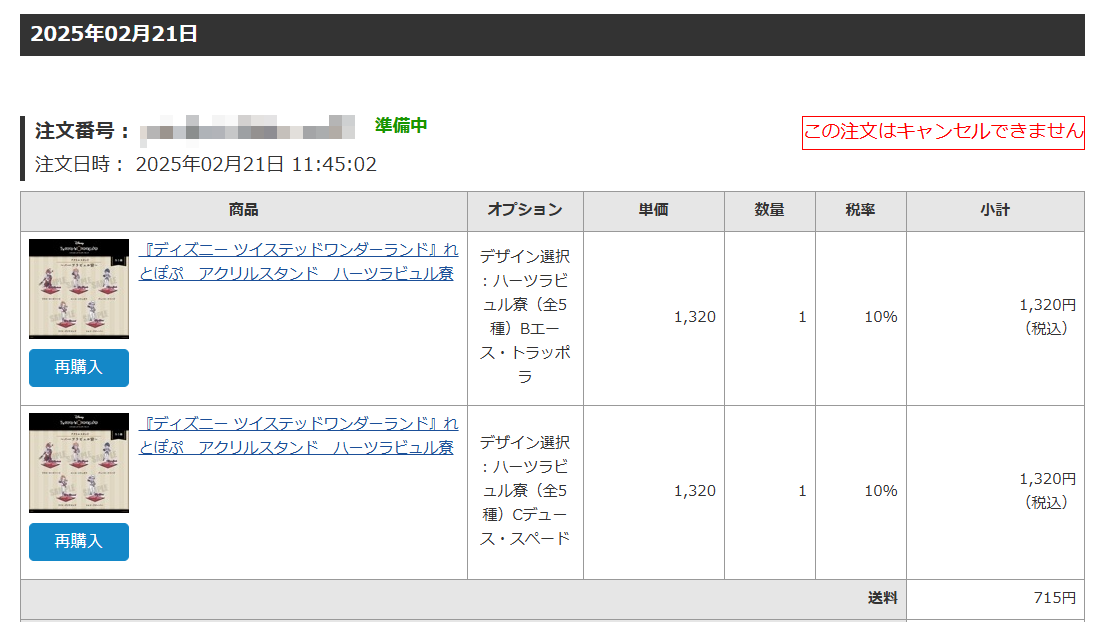Image resolution: width=1098 pixels, height=622 pixels.
Task: Click the オプション column header
Action: click(525, 210)
